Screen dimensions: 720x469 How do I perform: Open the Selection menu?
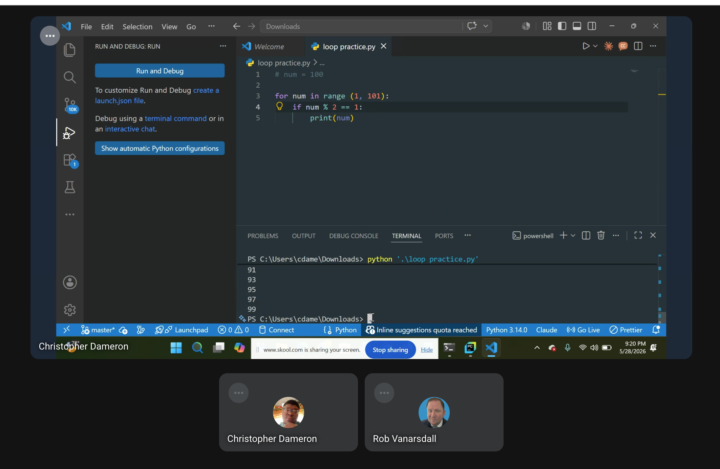tap(137, 27)
